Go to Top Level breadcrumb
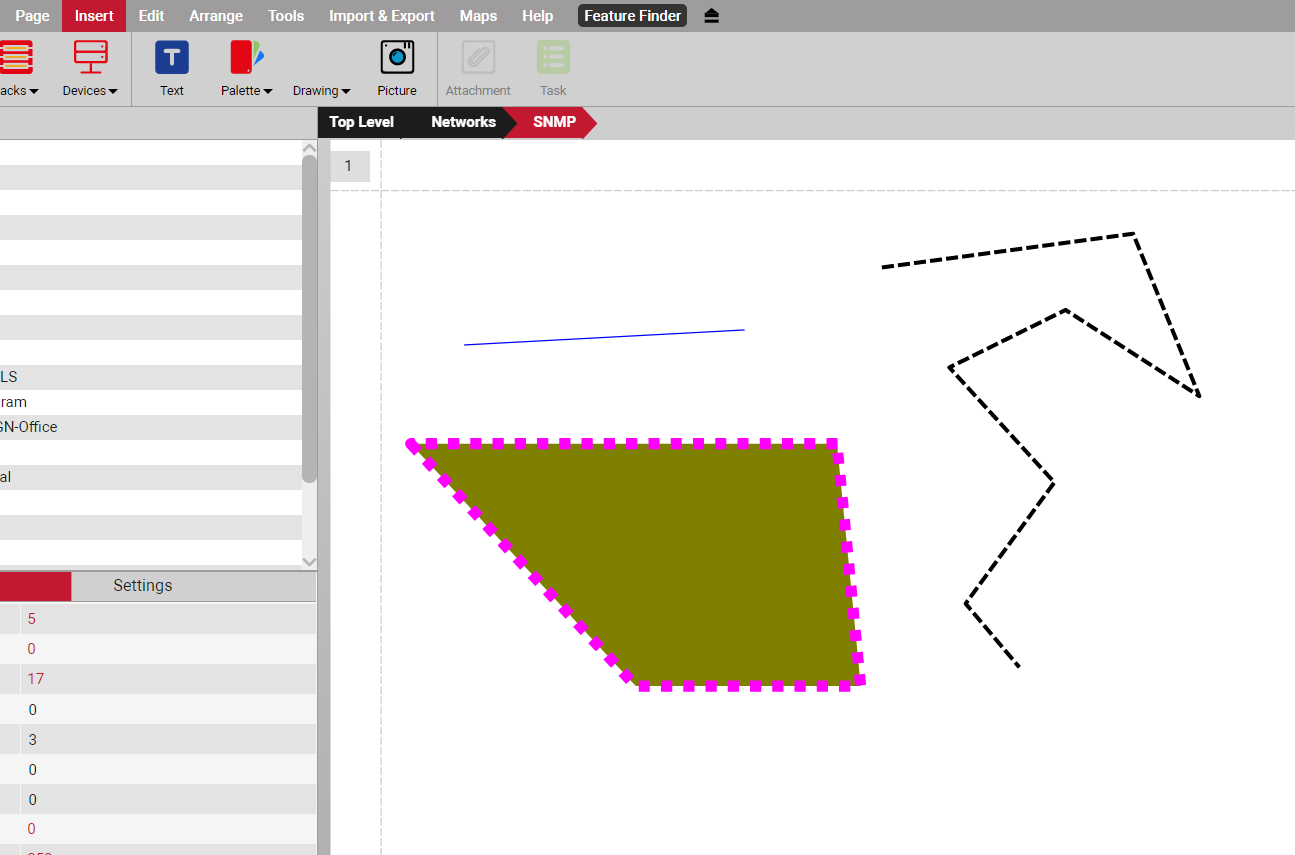This screenshot has width=1295, height=855. tap(361, 122)
